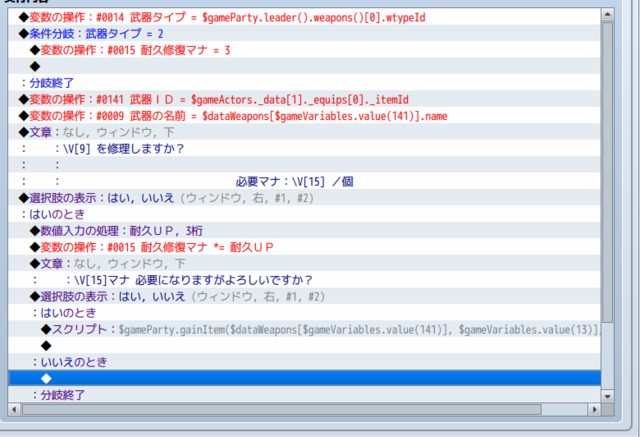
Task: Select the 耐久修復マナ *= 耐久ＵＰ line
Action: [304, 247]
